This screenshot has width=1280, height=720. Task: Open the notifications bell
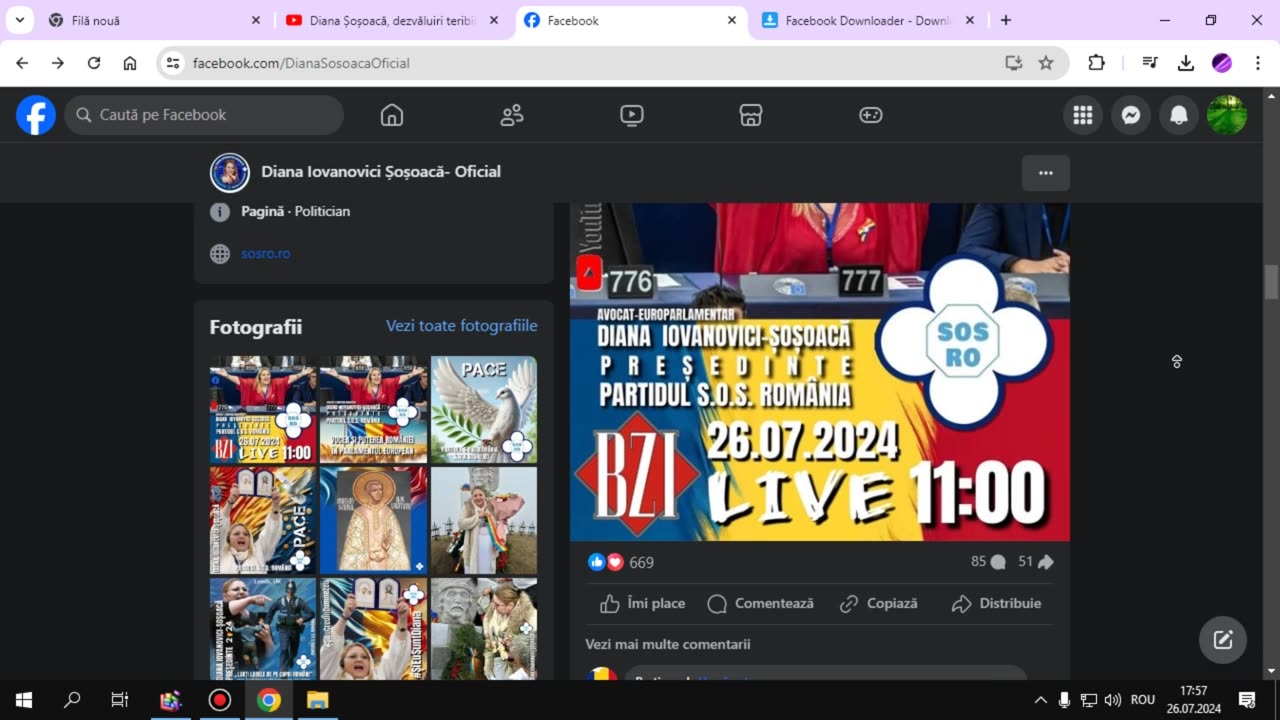pos(1179,115)
